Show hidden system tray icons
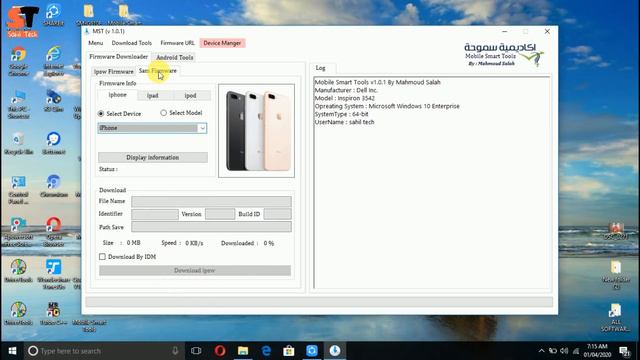640x360 pixels. click(x=541, y=351)
